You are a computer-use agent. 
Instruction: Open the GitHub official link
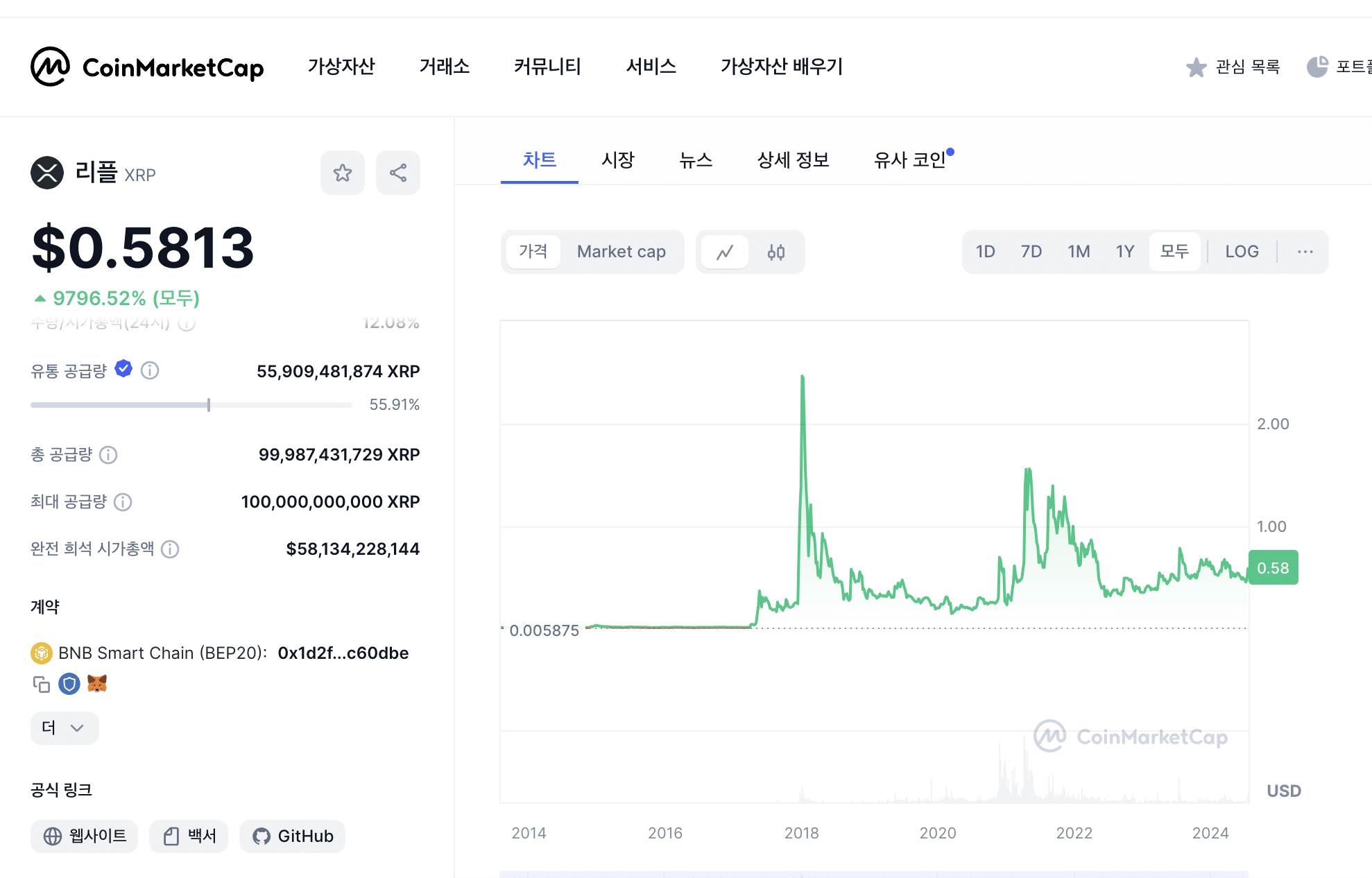tap(292, 836)
